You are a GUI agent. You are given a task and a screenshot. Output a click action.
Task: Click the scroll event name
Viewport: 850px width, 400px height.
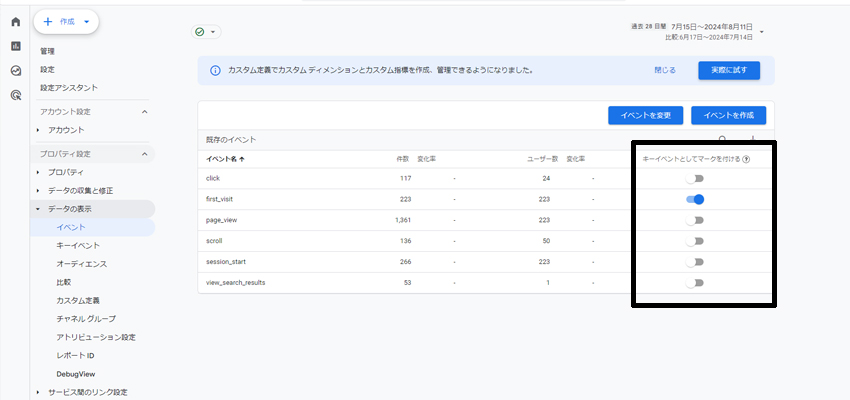(214, 241)
